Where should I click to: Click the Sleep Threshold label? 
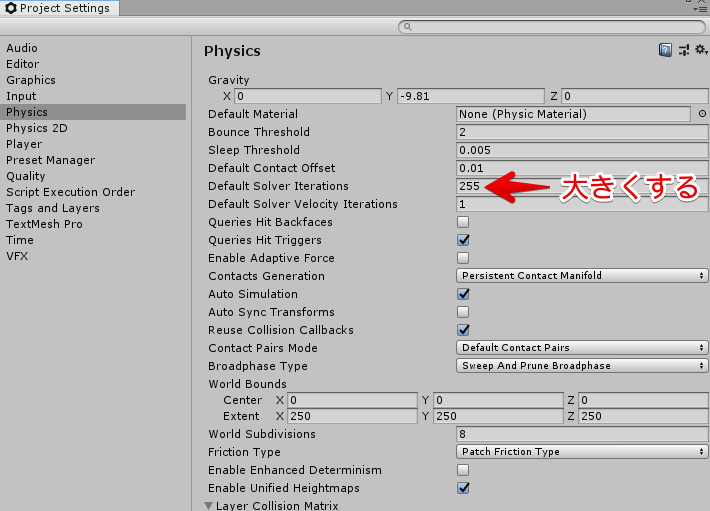(254, 150)
